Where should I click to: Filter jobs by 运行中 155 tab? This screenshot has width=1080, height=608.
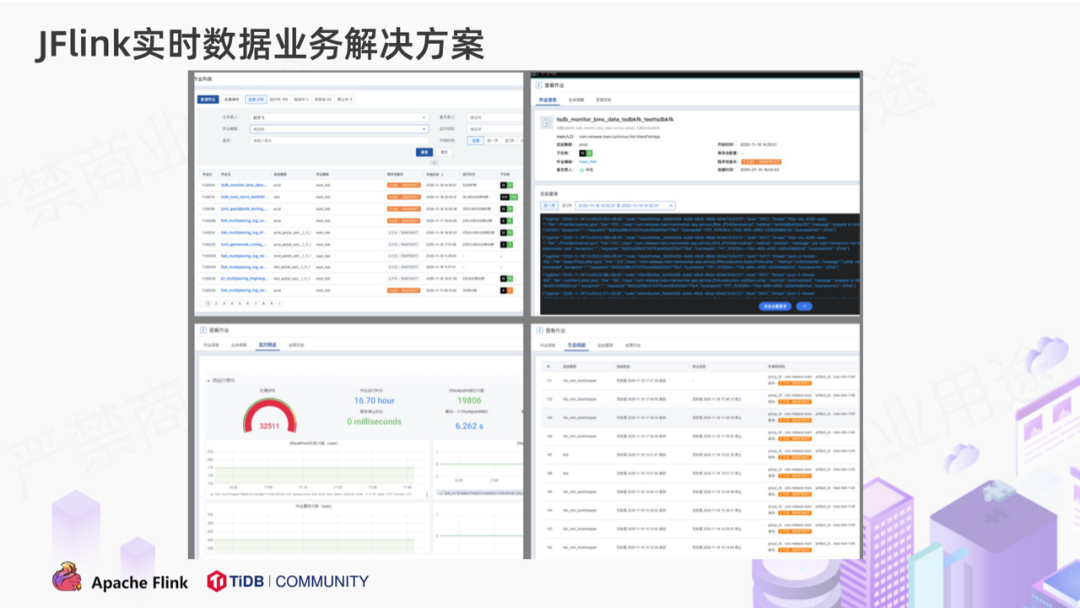tap(278, 100)
